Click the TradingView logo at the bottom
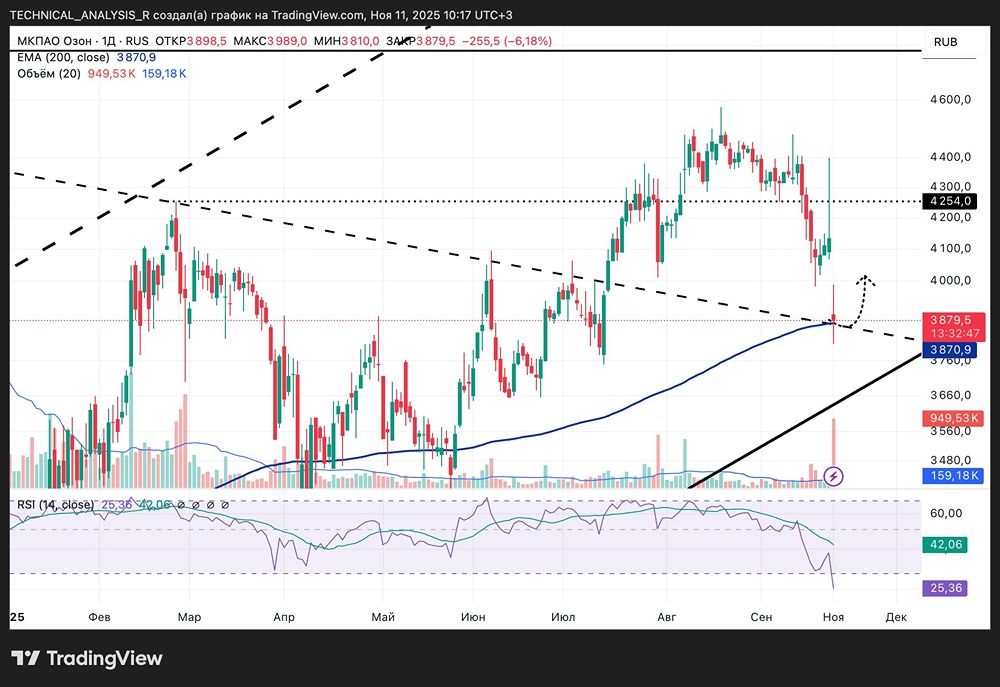Image resolution: width=1000 pixels, height=687 pixels. [x=87, y=658]
